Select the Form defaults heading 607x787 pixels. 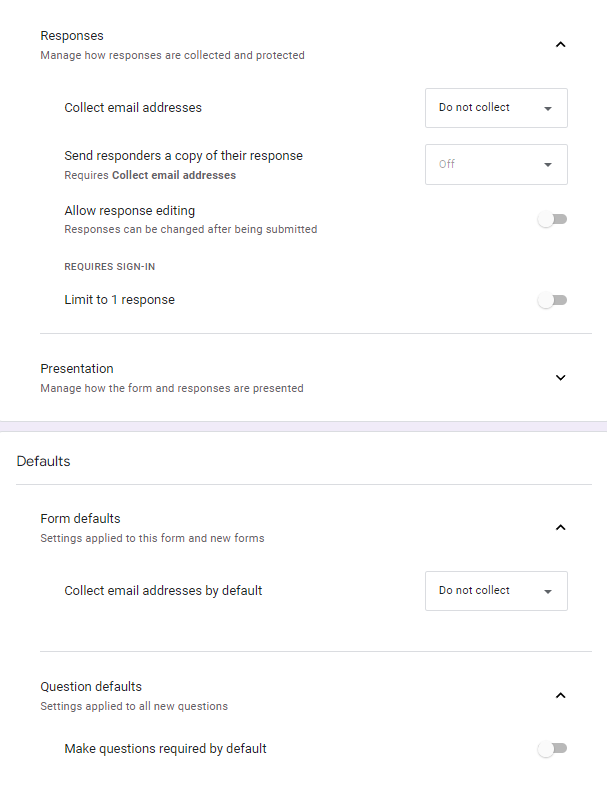[80, 518]
